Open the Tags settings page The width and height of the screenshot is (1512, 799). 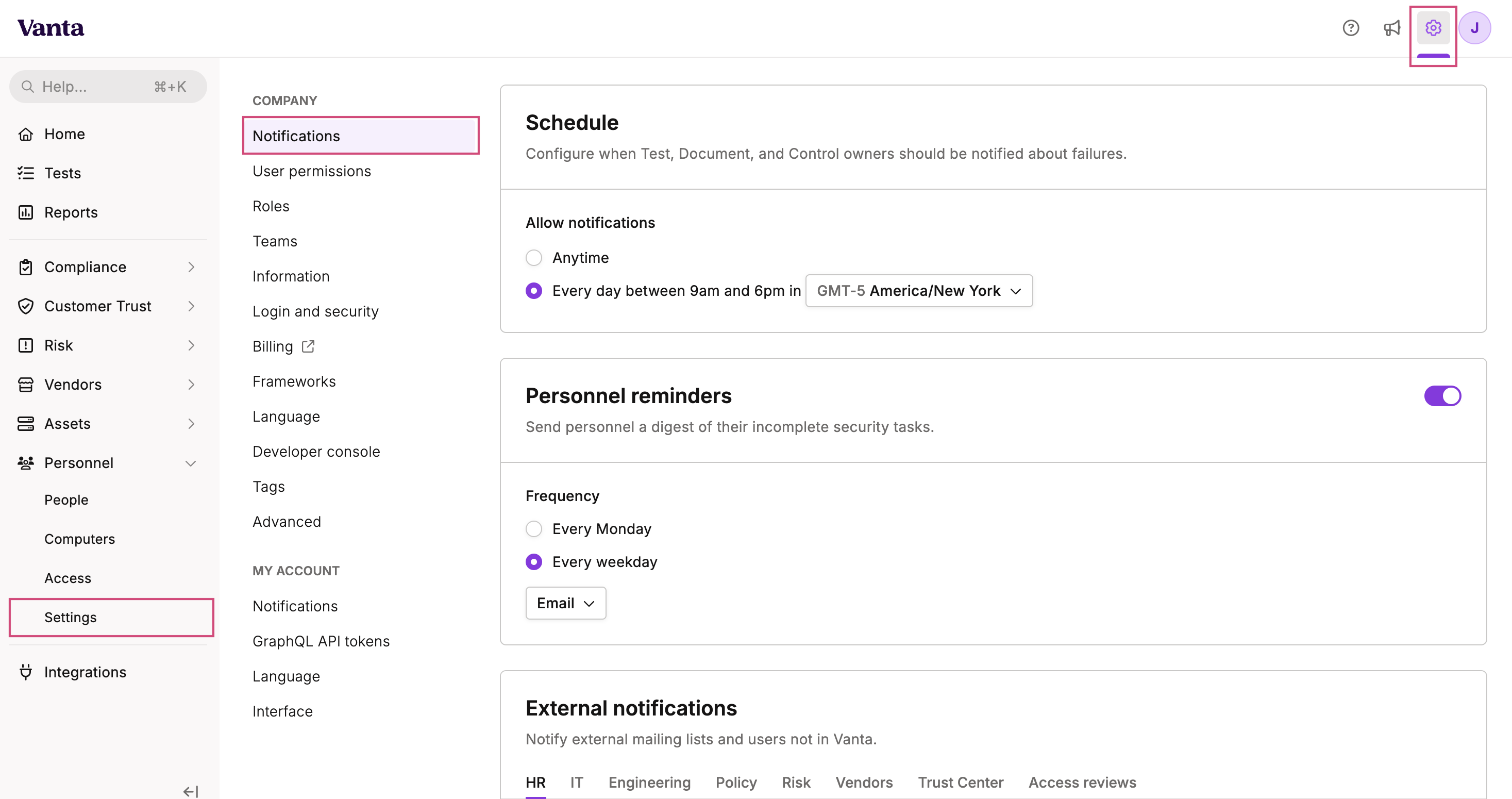(x=268, y=487)
